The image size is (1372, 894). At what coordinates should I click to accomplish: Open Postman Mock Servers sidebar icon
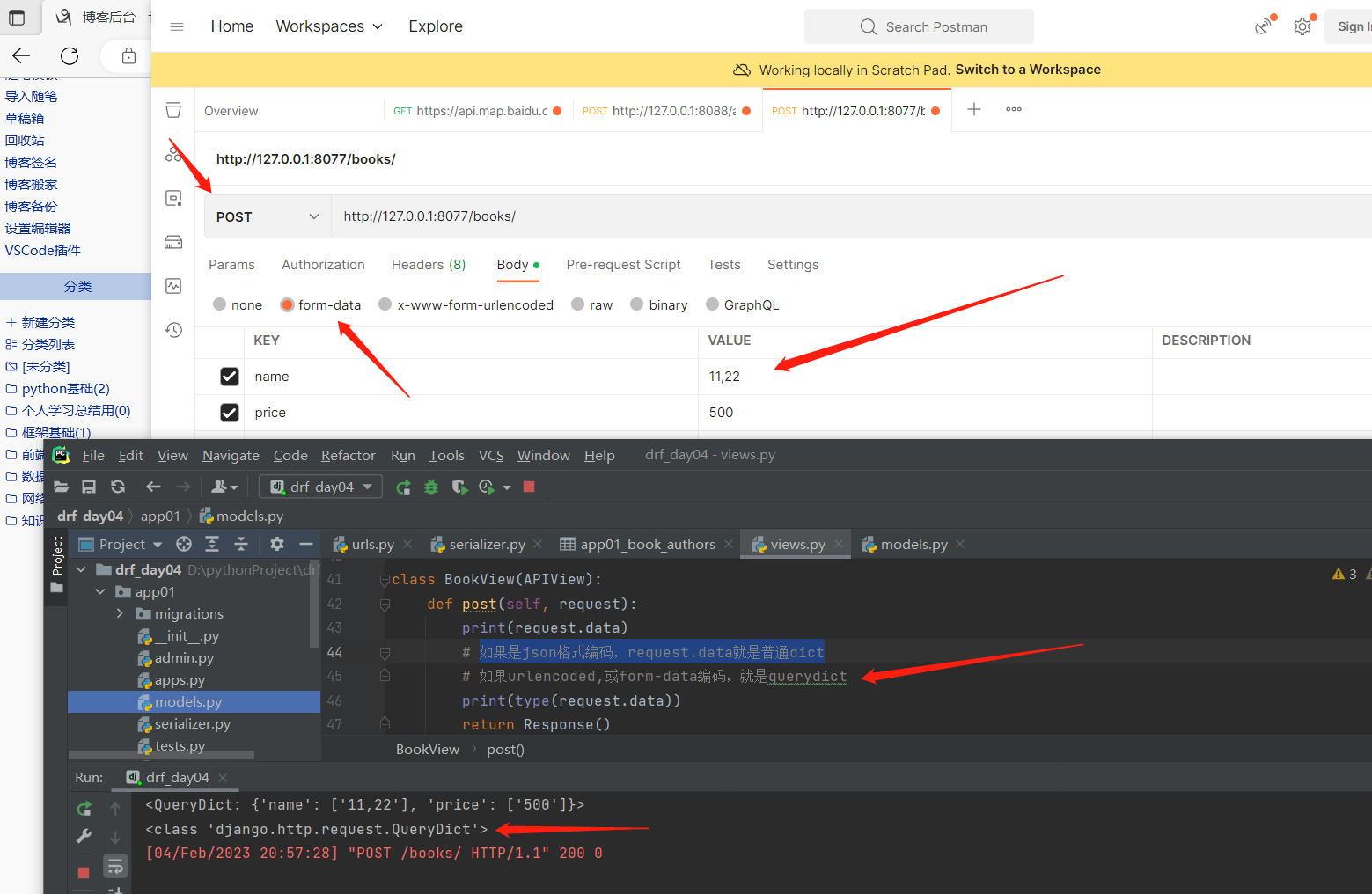(173, 242)
